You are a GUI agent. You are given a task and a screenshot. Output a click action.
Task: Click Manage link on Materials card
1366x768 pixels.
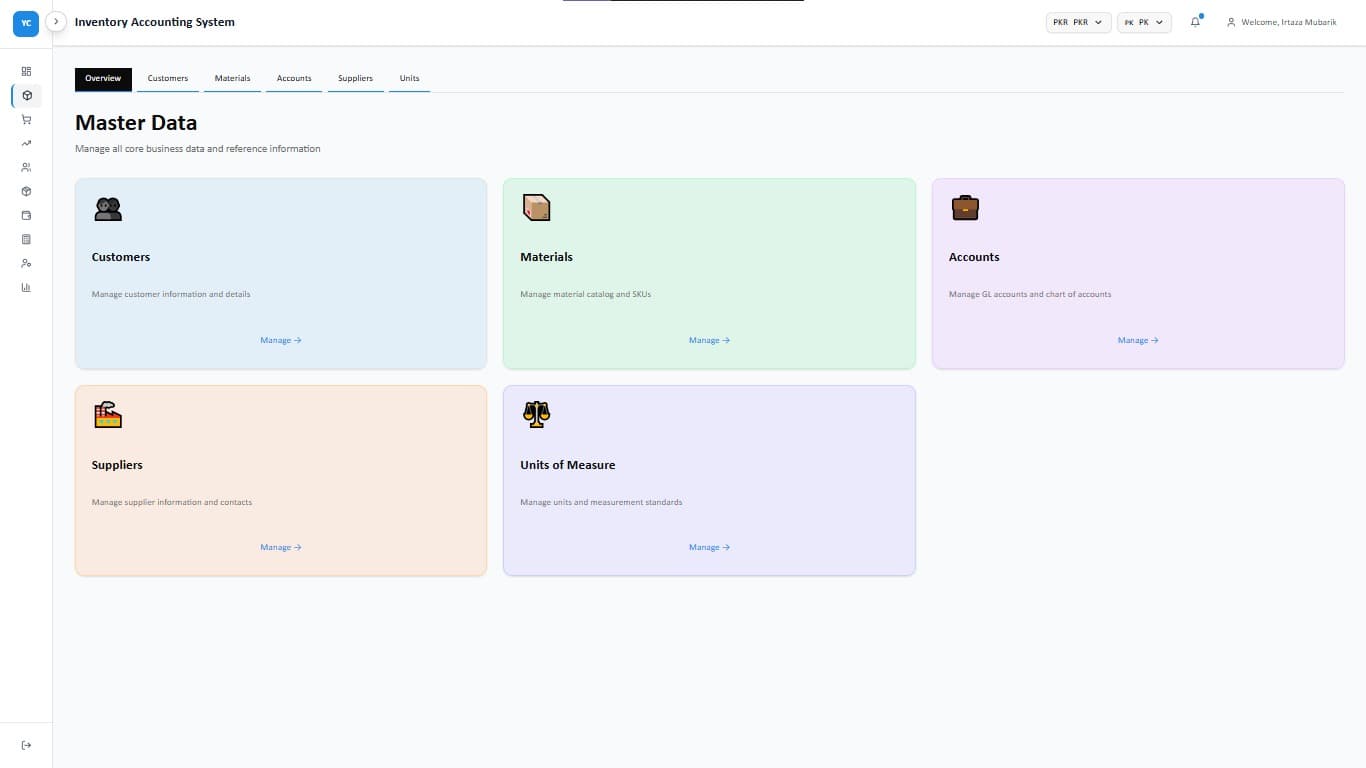click(x=709, y=340)
